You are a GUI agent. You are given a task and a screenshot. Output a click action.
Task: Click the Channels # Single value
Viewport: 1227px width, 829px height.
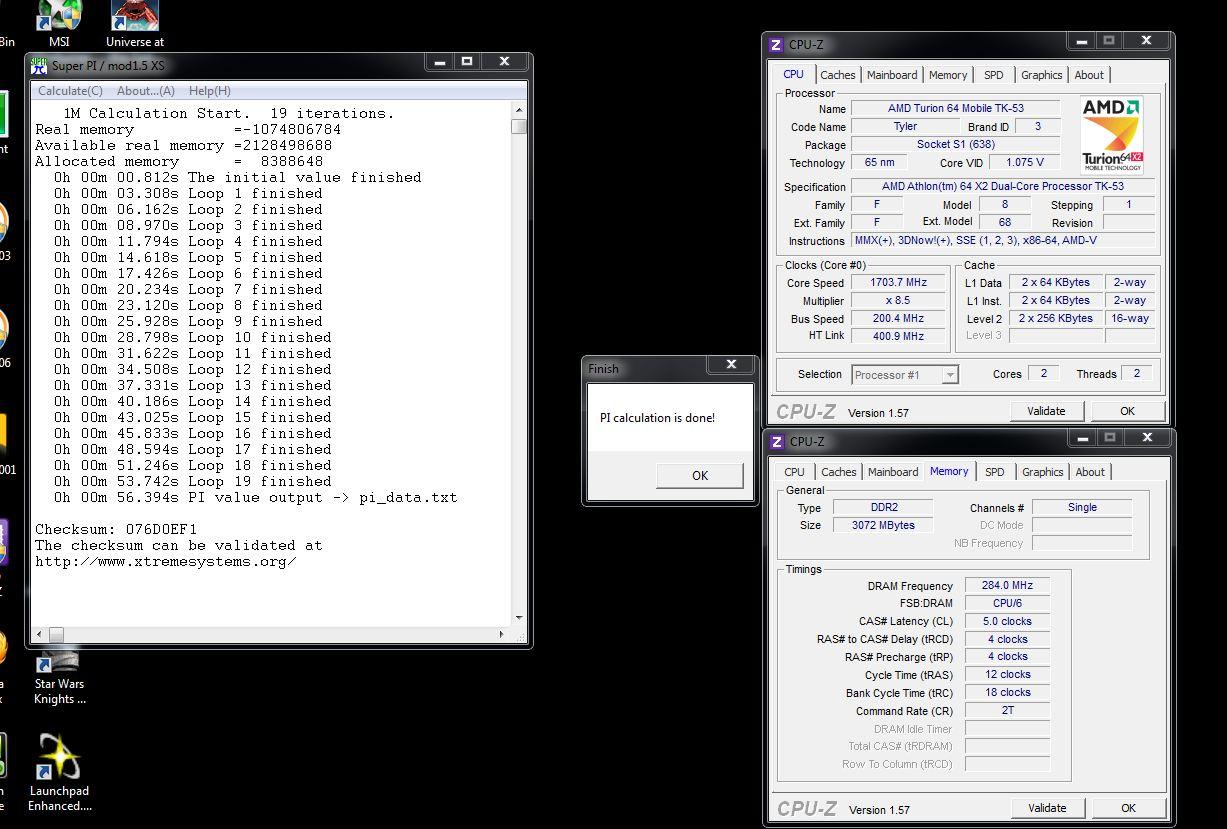[1082, 508]
